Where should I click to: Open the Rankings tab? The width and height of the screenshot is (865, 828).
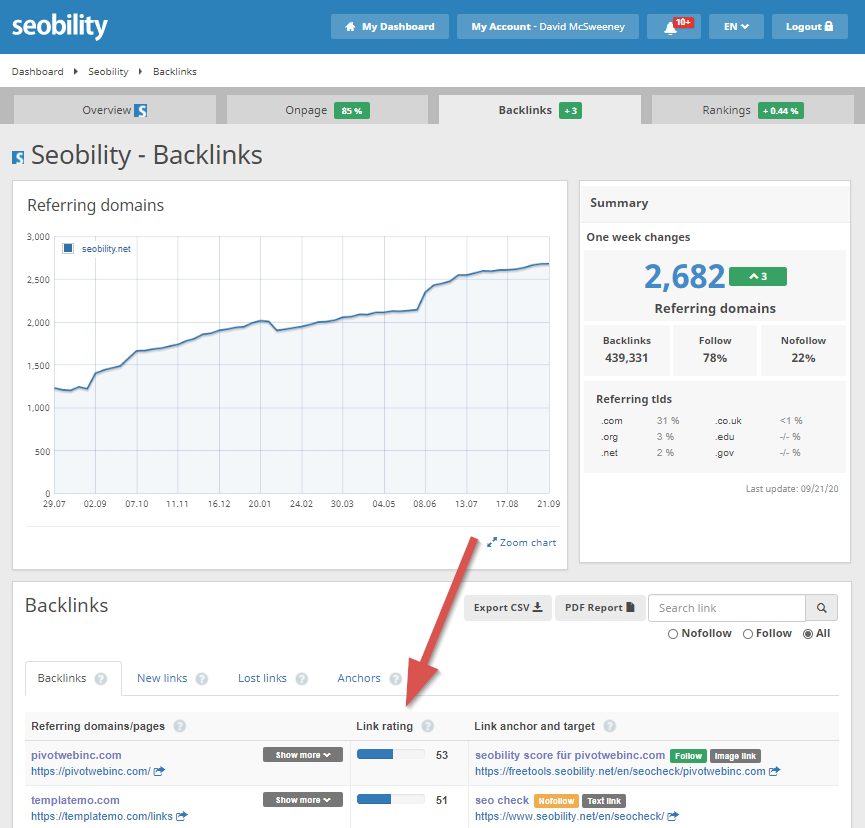coord(727,110)
